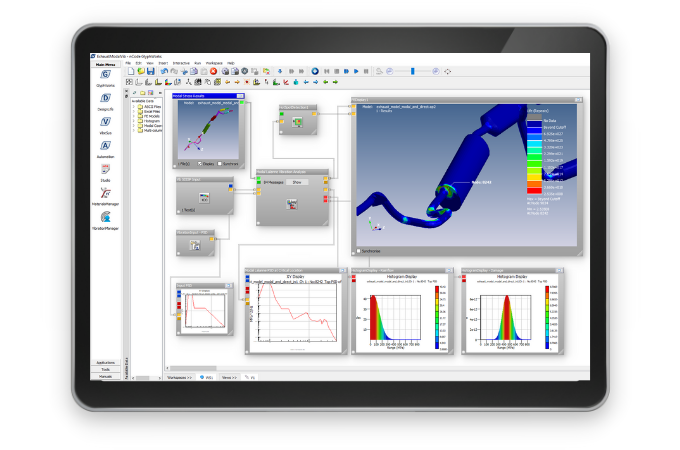This screenshot has width=680, height=450.
Task: Select the WS1 workspace tab
Action: [207, 378]
